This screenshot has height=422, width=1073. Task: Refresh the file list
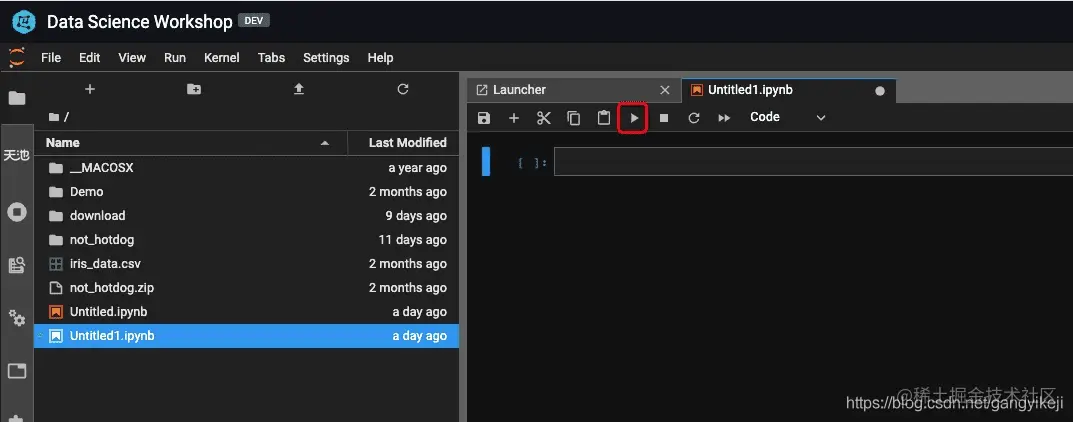(403, 89)
